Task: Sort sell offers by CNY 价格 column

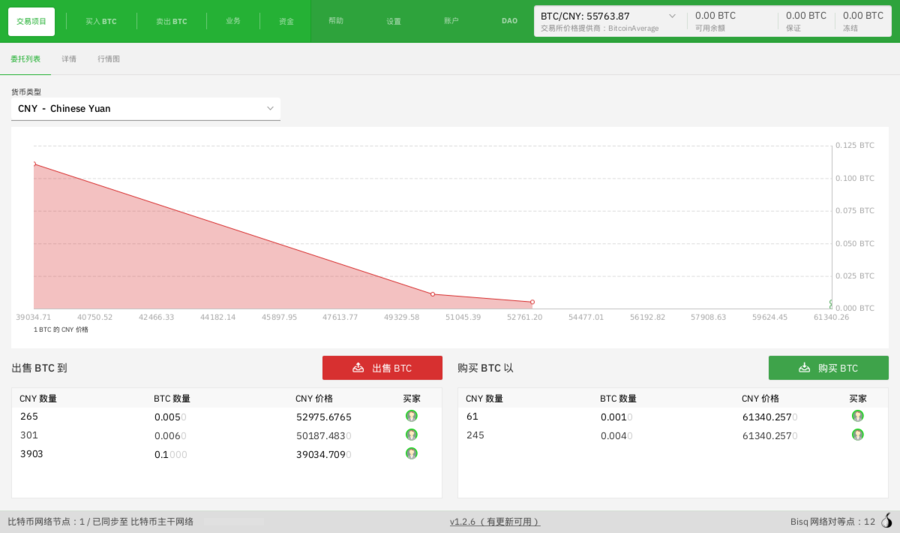Action: [314, 398]
